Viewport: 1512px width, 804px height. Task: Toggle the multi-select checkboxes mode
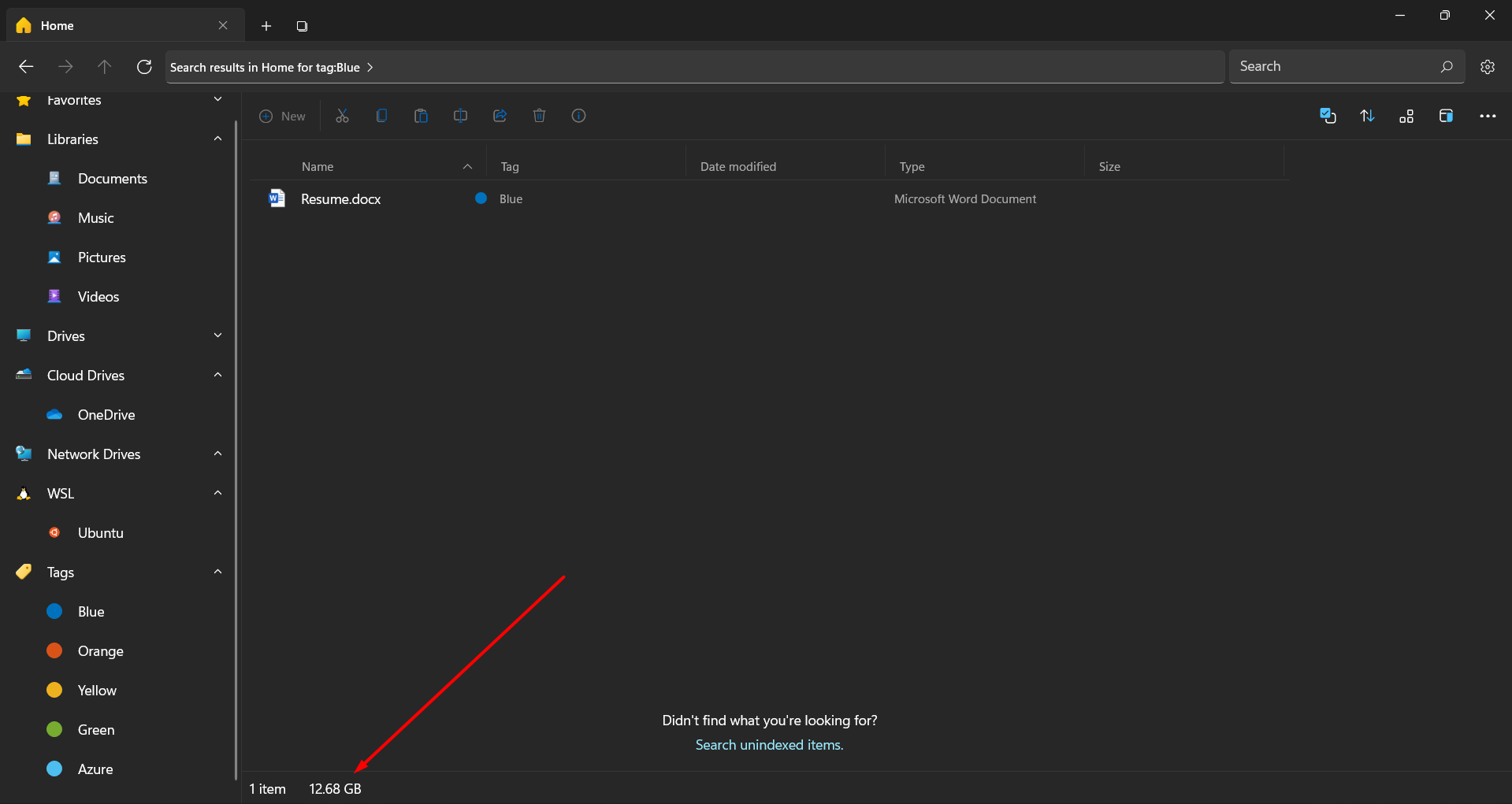(1328, 116)
